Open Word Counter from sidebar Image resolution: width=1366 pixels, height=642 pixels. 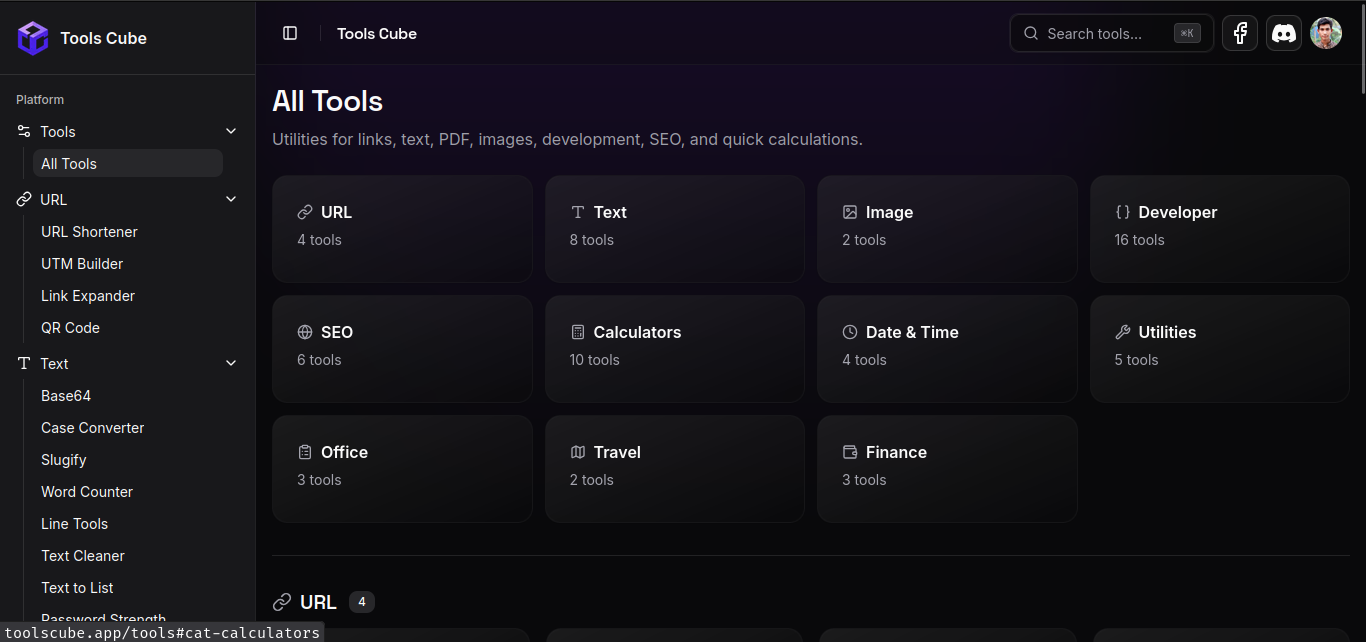(x=128, y=491)
